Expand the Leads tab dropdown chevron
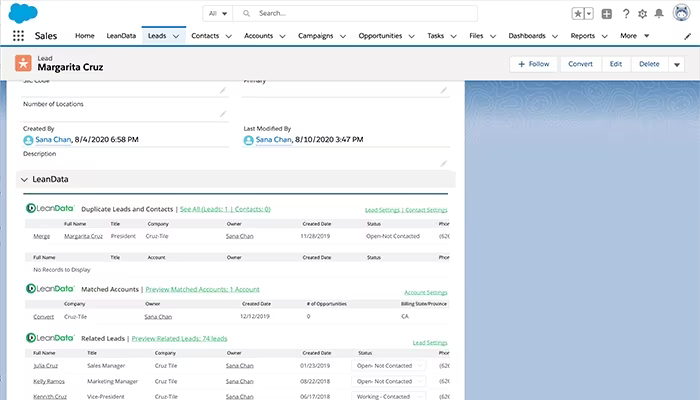 [176, 36]
